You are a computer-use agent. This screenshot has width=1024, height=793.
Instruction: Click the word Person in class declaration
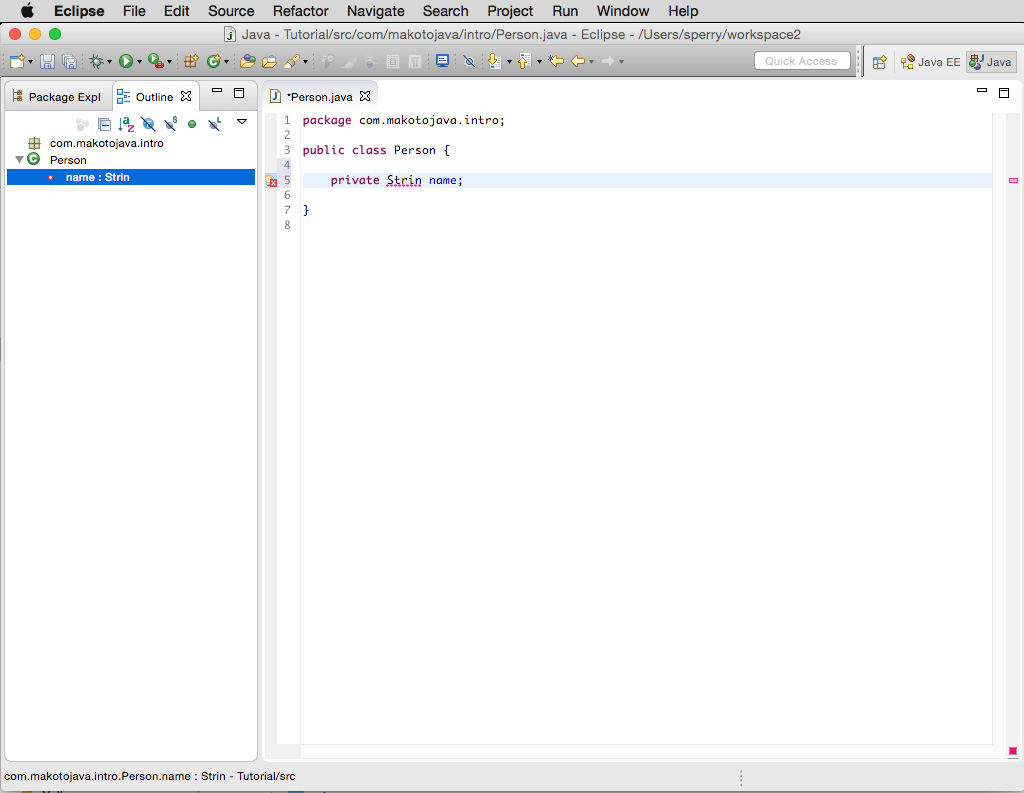(x=414, y=150)
